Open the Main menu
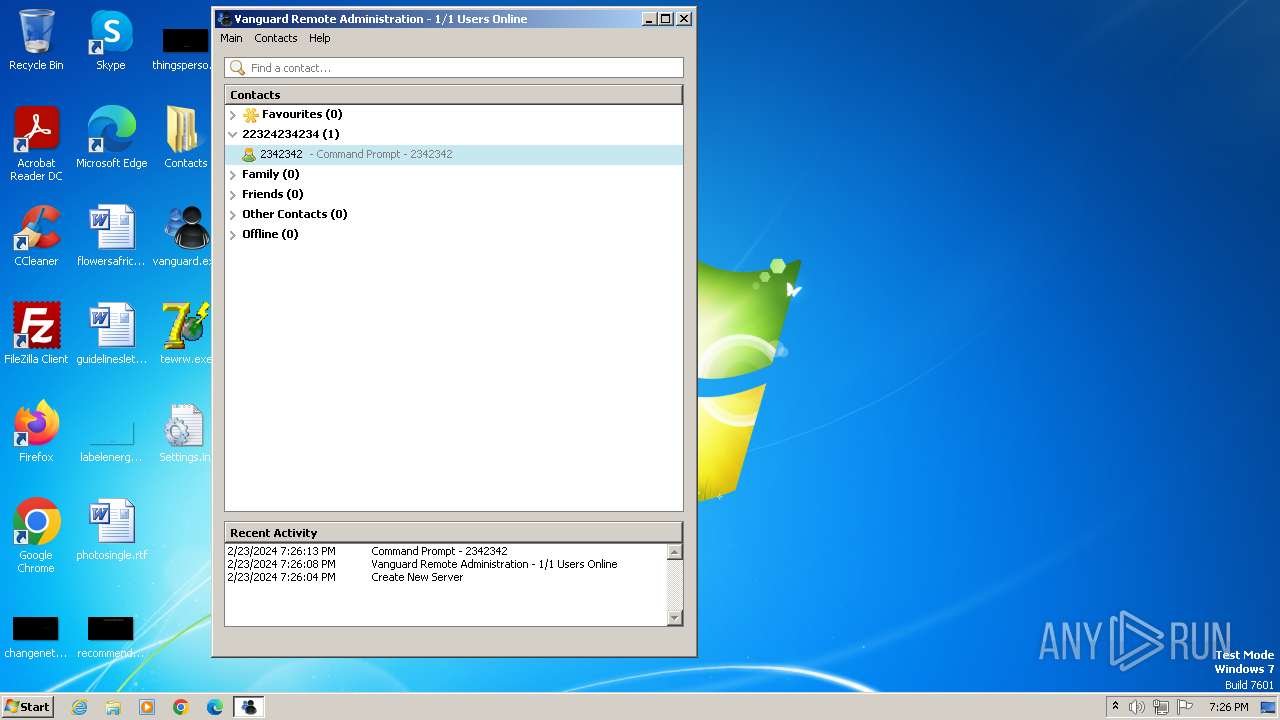1280x720 pixels. click(231, 38)
